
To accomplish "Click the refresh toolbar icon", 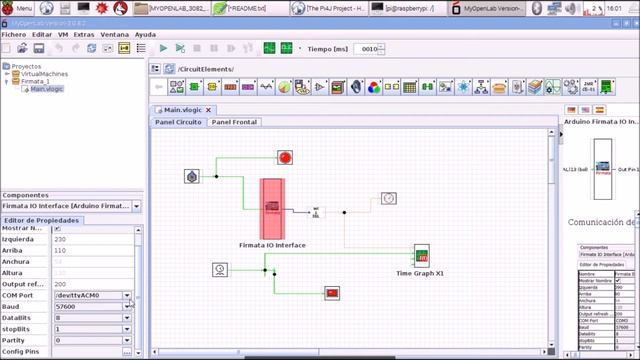I will pos(91,49).
